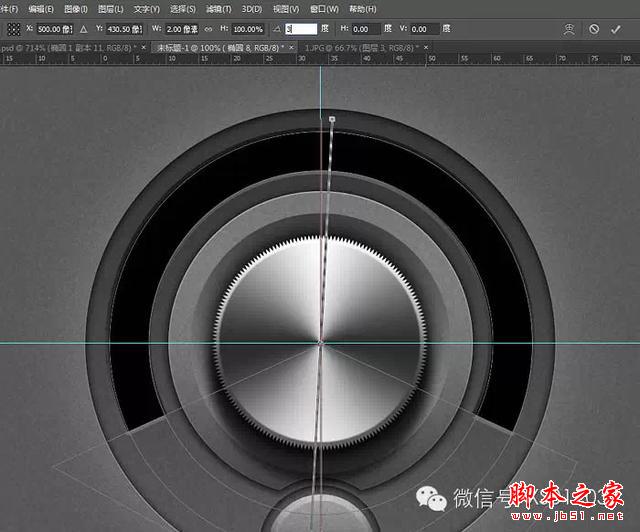Click the horizontal ruler above the canvas
The height and width of the screenshot is (532, 640).
point(320,59)
